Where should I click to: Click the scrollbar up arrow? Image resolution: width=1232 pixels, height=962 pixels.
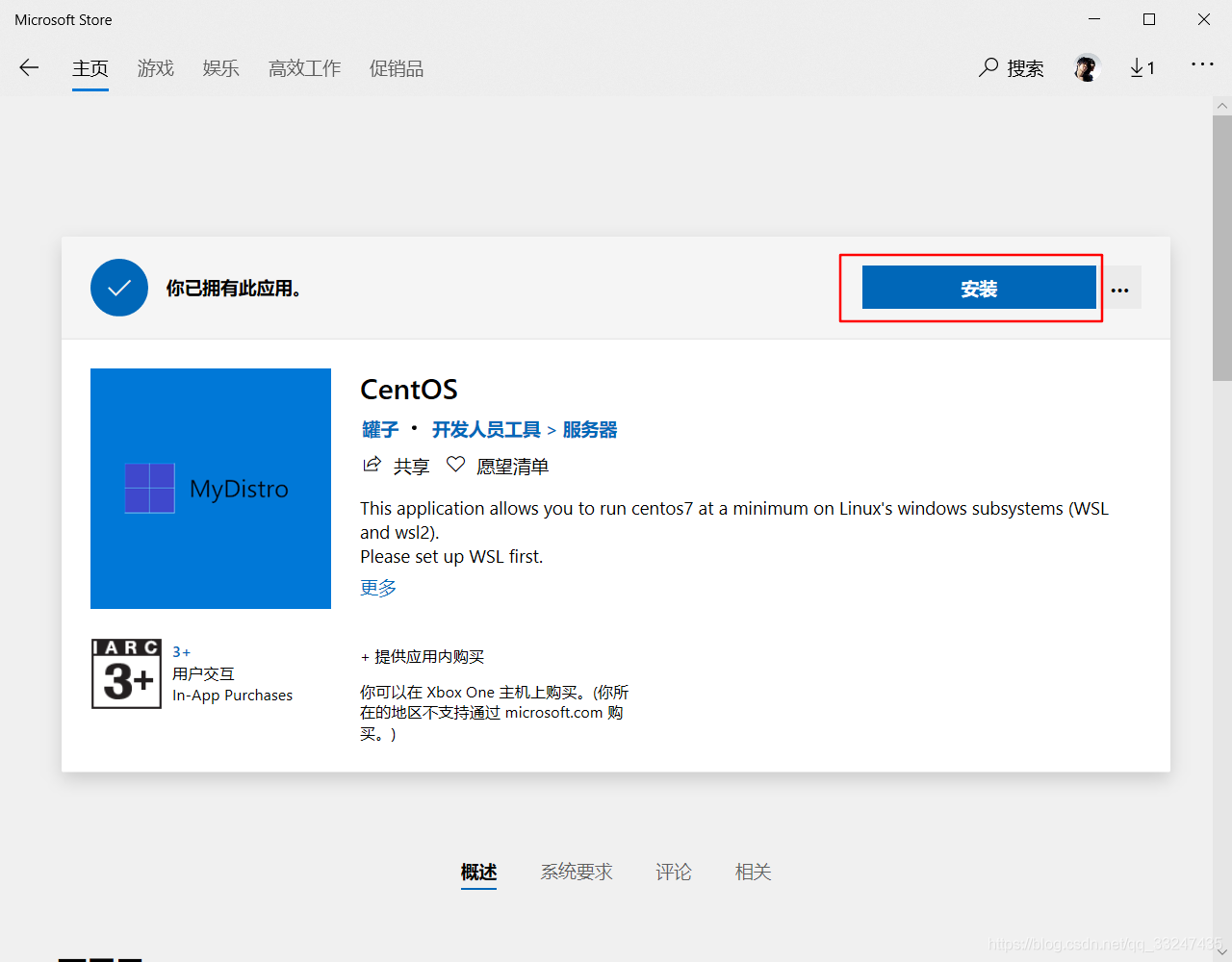(x=1222, y=105)
